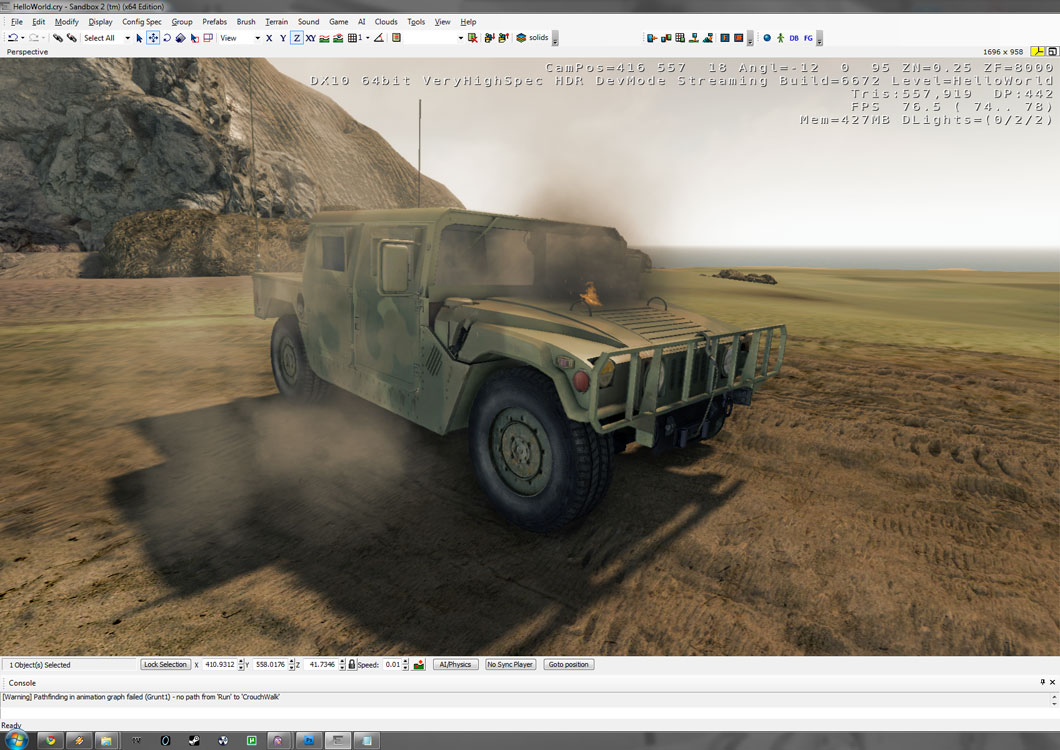Viewport: 1060px width, 750px height.
Task: Click the Windows Start orb
Action: coord(16,740)
